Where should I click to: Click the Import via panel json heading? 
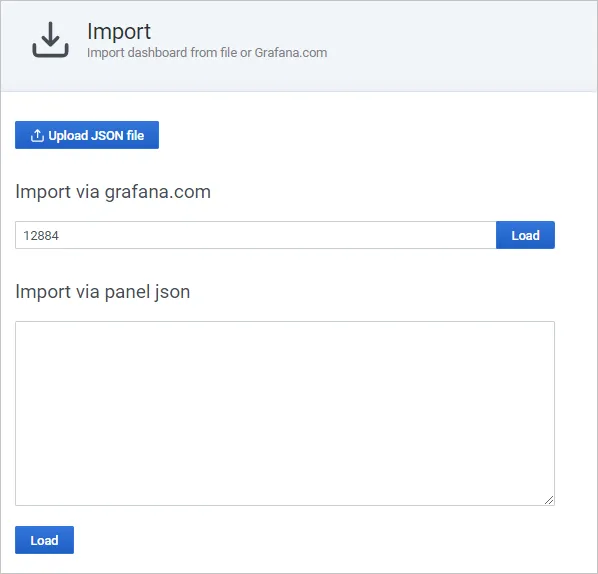click(x=103, y=292)
